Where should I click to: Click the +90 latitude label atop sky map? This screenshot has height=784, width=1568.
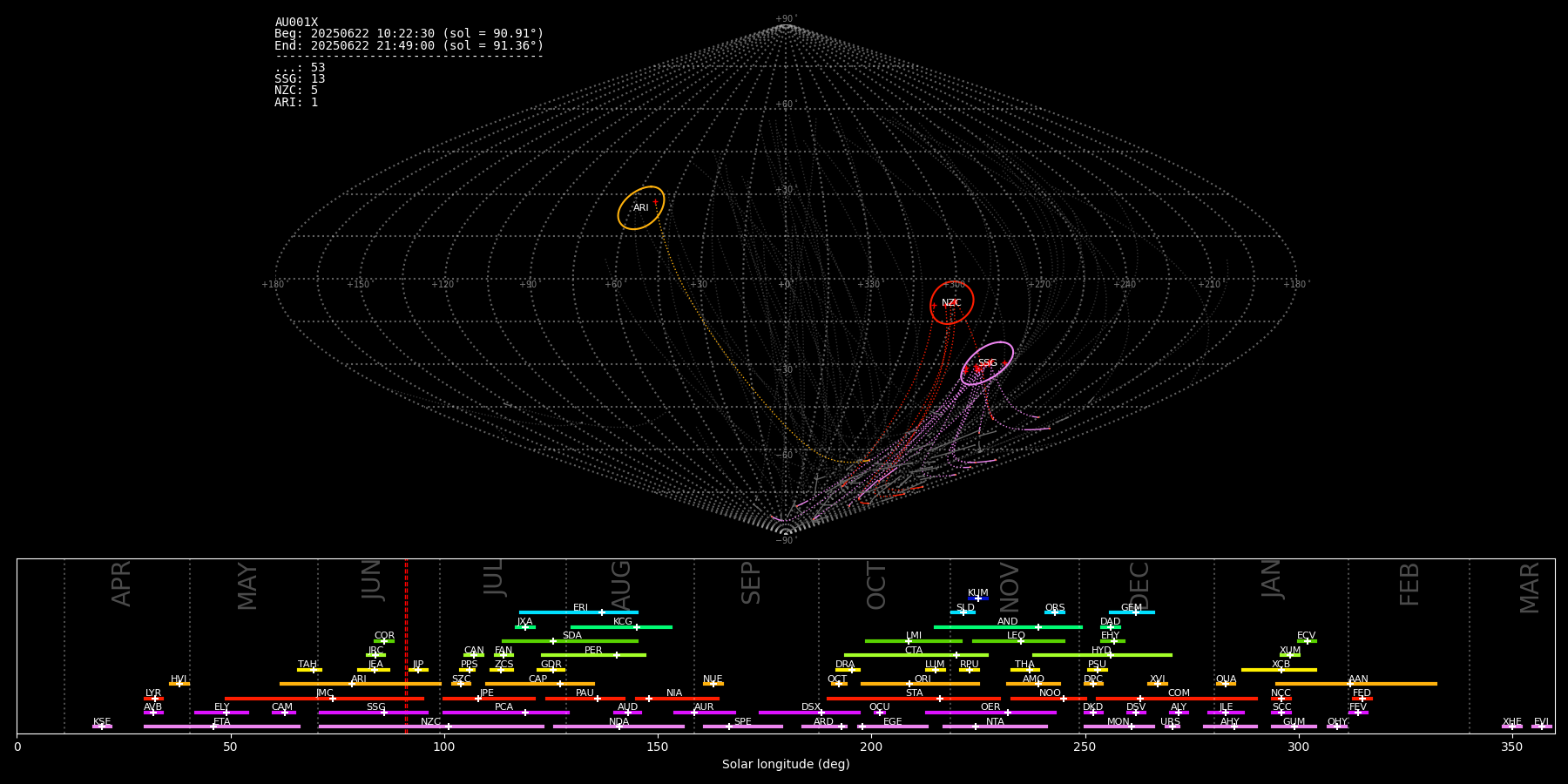tap(785, 19)
